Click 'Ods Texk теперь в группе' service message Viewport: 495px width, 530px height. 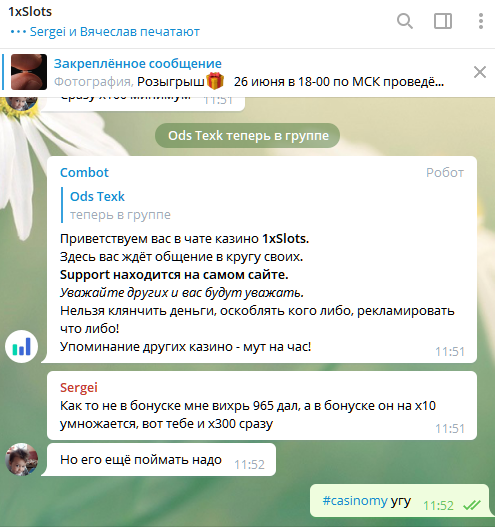coord(248,136)
